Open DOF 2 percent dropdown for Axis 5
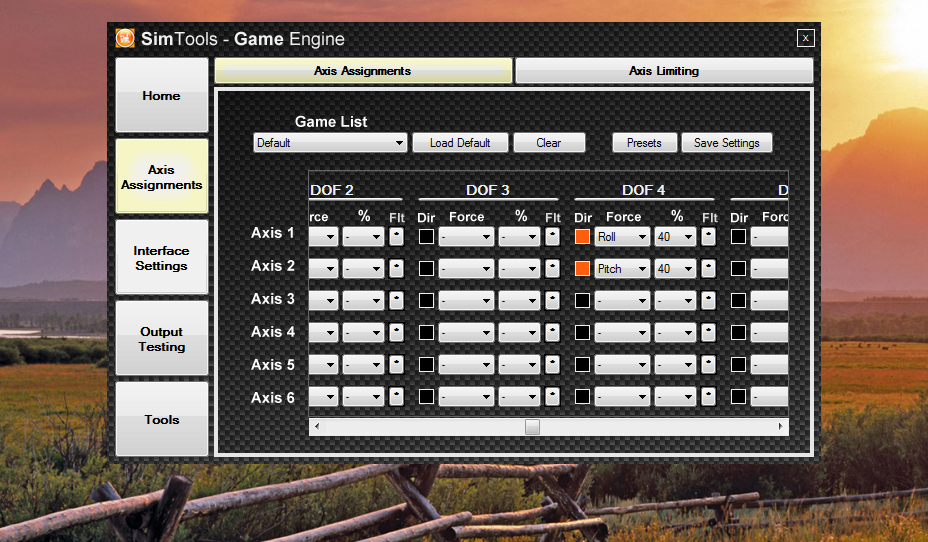Viewport: 928px width, 542px height. (363, 364)
